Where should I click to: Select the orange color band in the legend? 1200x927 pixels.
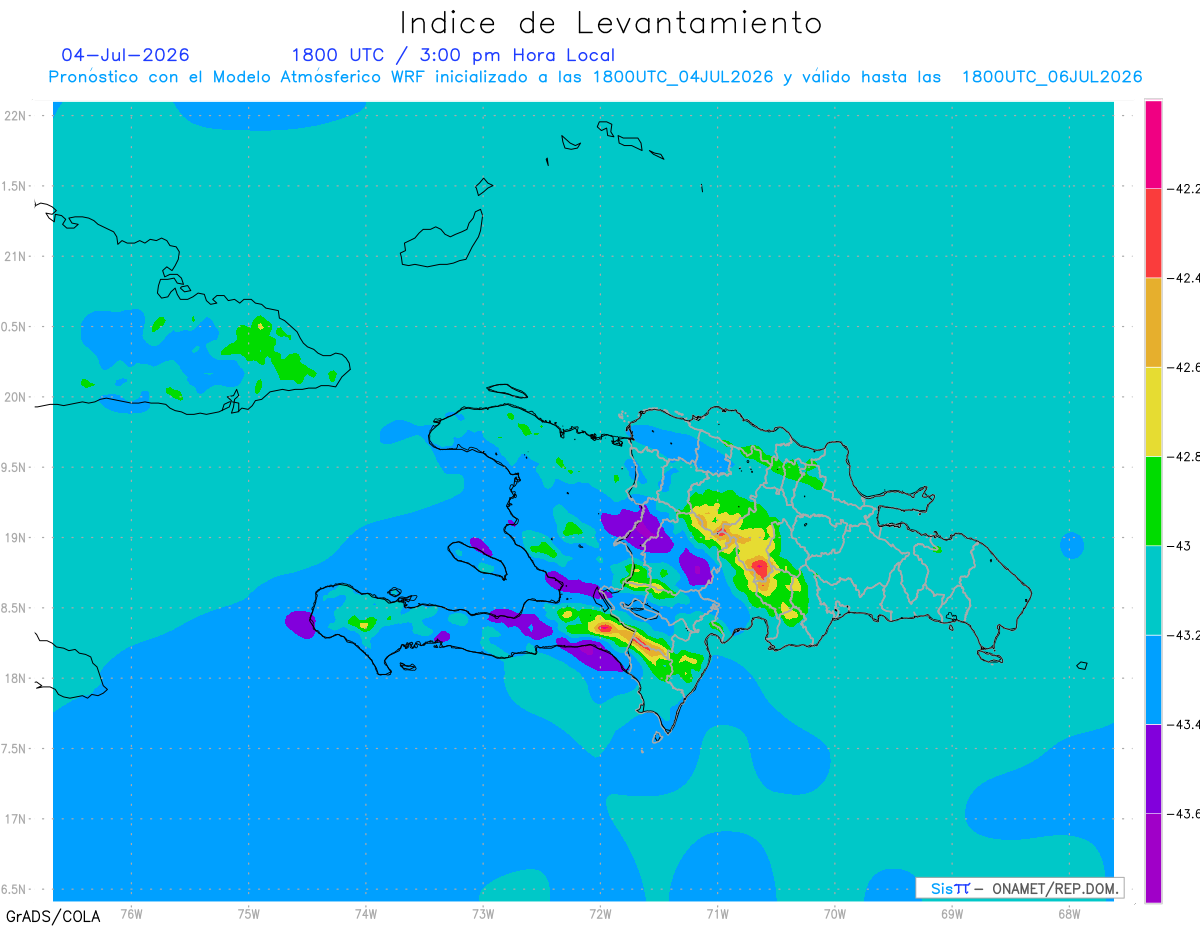1153,322
